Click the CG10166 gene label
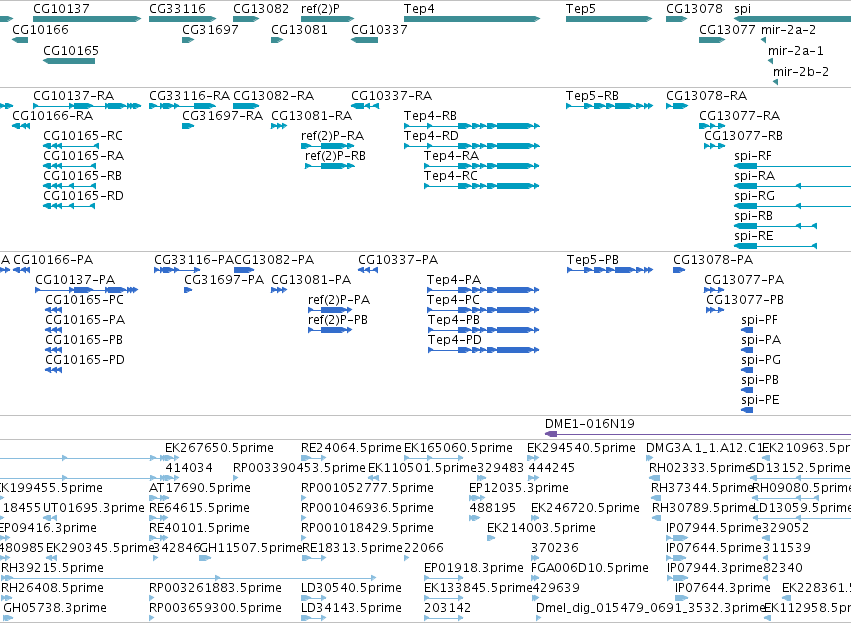This screenshot has width=851, height=623. pyautogui.click(x=40, y=30)
